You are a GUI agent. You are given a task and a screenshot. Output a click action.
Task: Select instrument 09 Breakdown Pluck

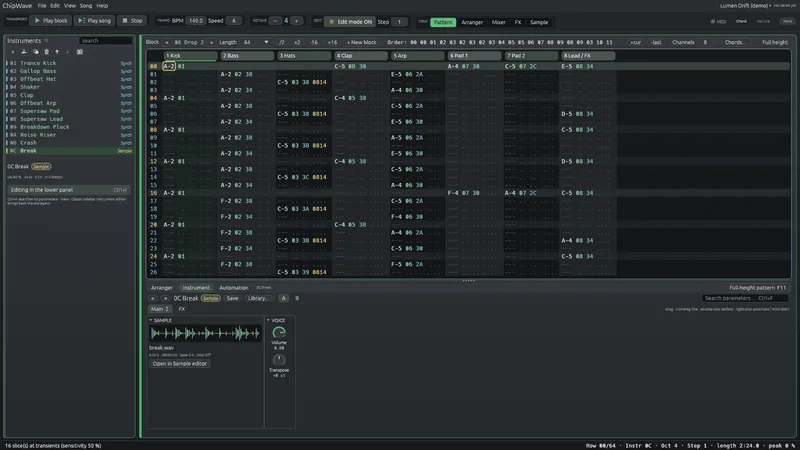click(69, 127)
